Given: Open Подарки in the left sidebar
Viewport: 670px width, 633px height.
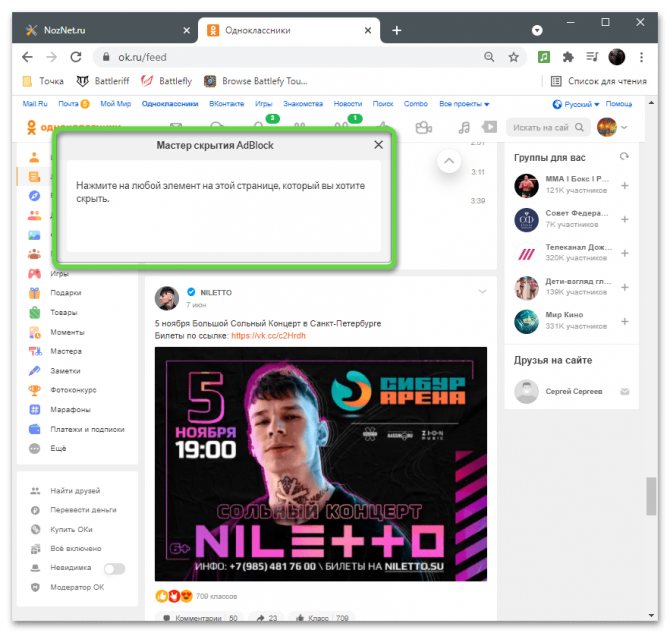Looking at the screenshot, I should pyautogui.click(x=66, y=293).
